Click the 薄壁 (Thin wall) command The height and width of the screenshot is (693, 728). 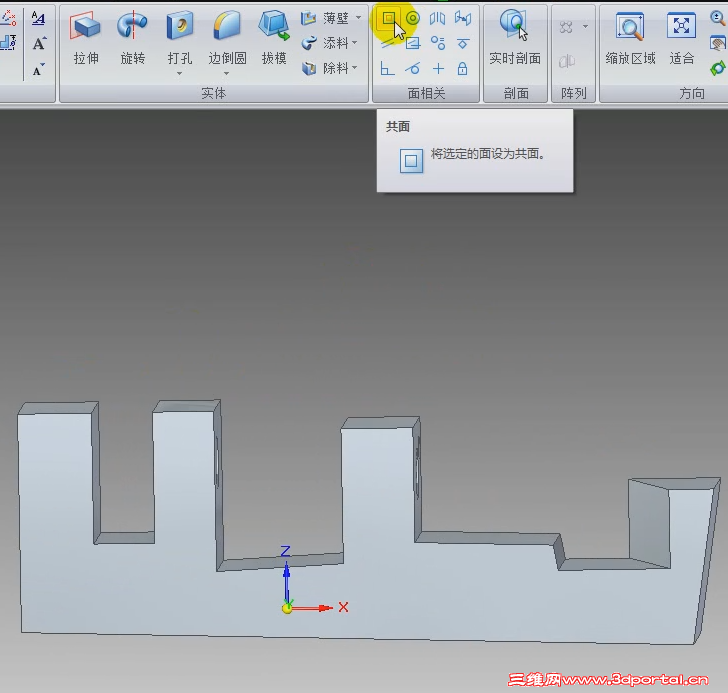coord(325,18)
